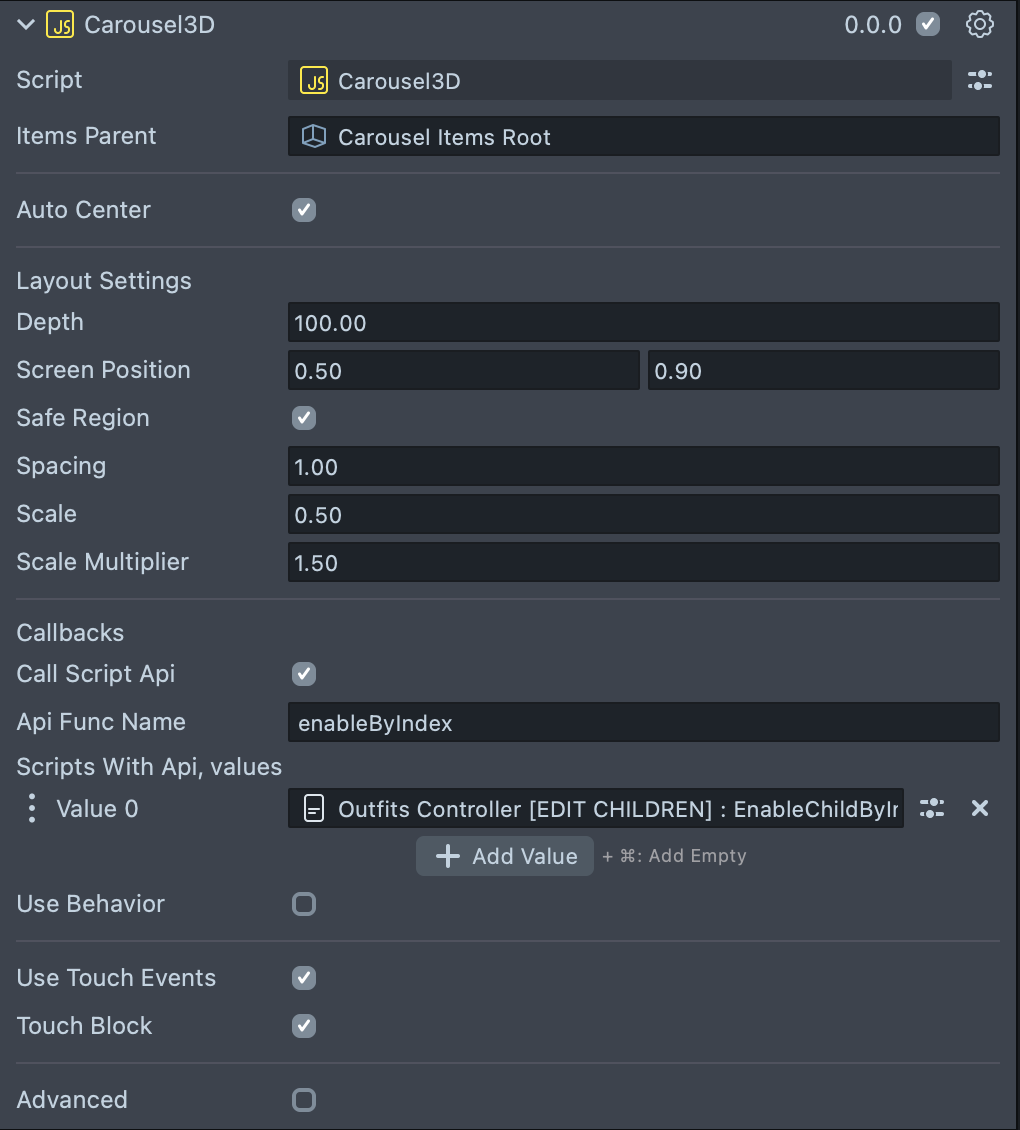Click the scene object icon in Items Parent
This screenshot has width=1020, height=1130.
[314, 137]
